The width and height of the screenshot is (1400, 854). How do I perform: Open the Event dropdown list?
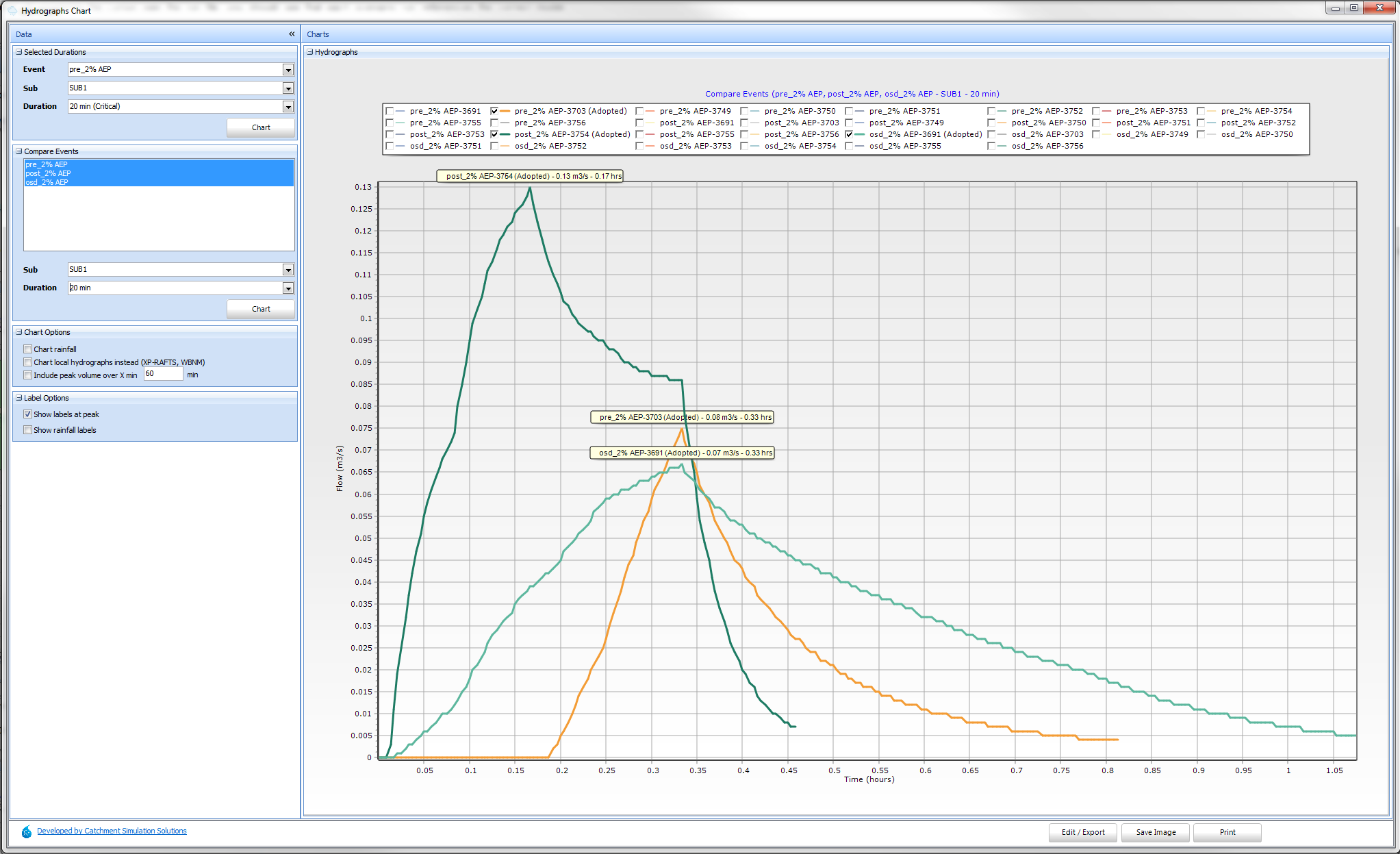[x=288, y=70]
